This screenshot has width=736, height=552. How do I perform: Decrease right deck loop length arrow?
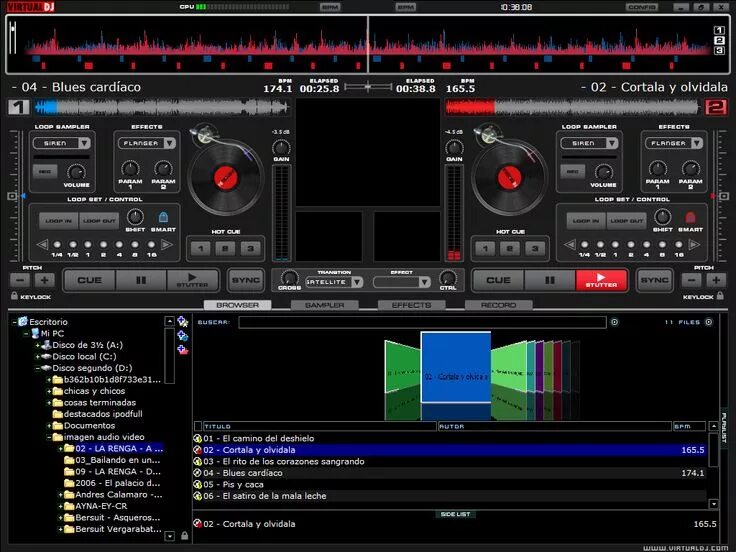pos(570,245)
